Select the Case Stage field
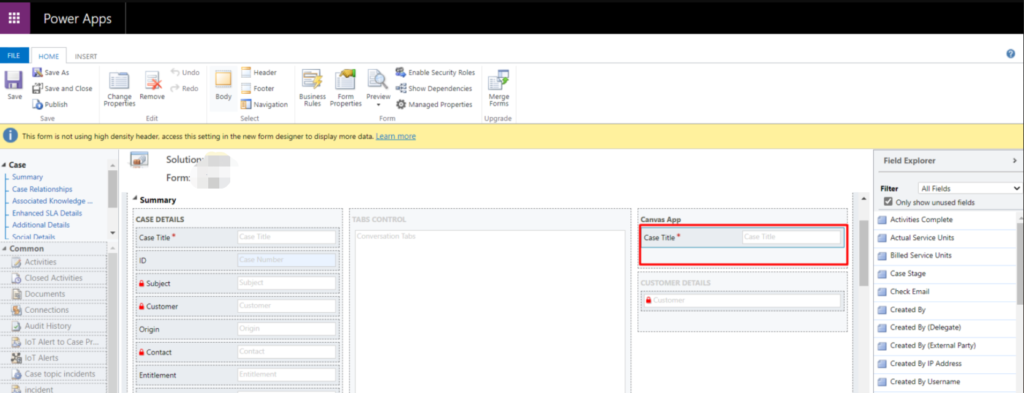The height and width of the screenshot is (393, 1024). (945, 274)
